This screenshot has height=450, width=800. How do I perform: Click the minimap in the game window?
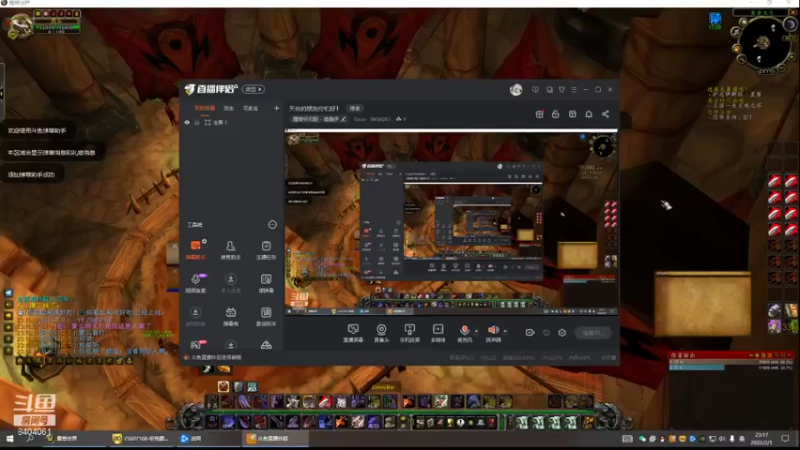tap(763, 43)
